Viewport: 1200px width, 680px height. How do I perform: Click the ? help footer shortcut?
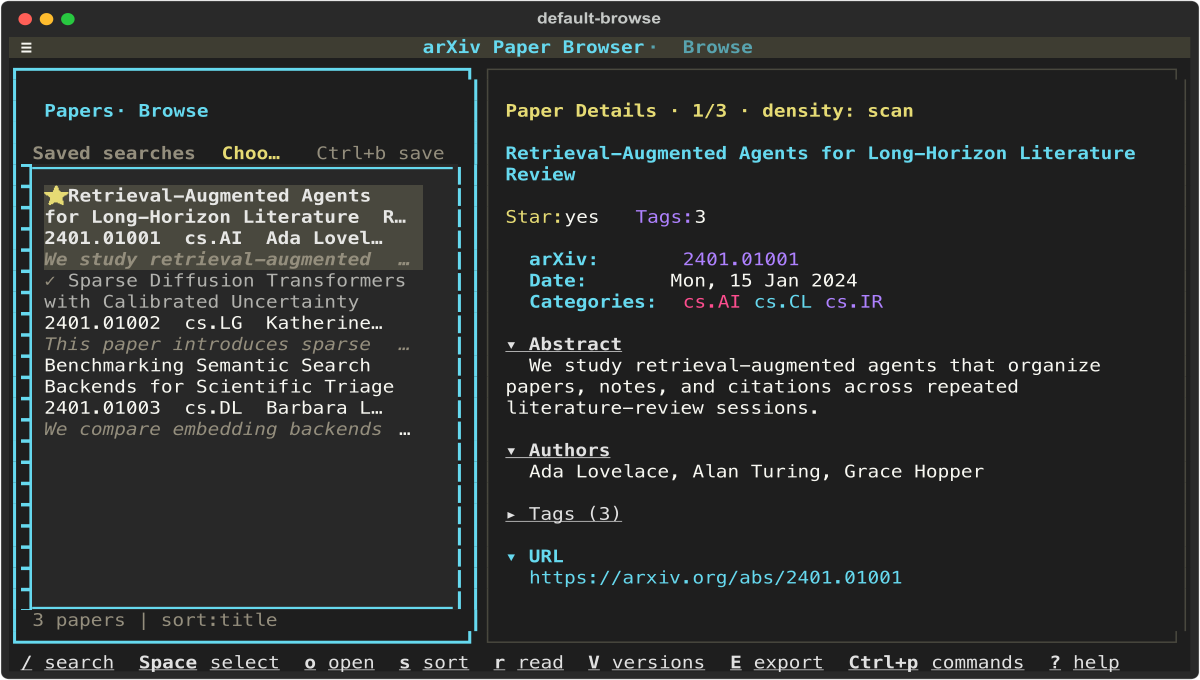point(1084,662)
